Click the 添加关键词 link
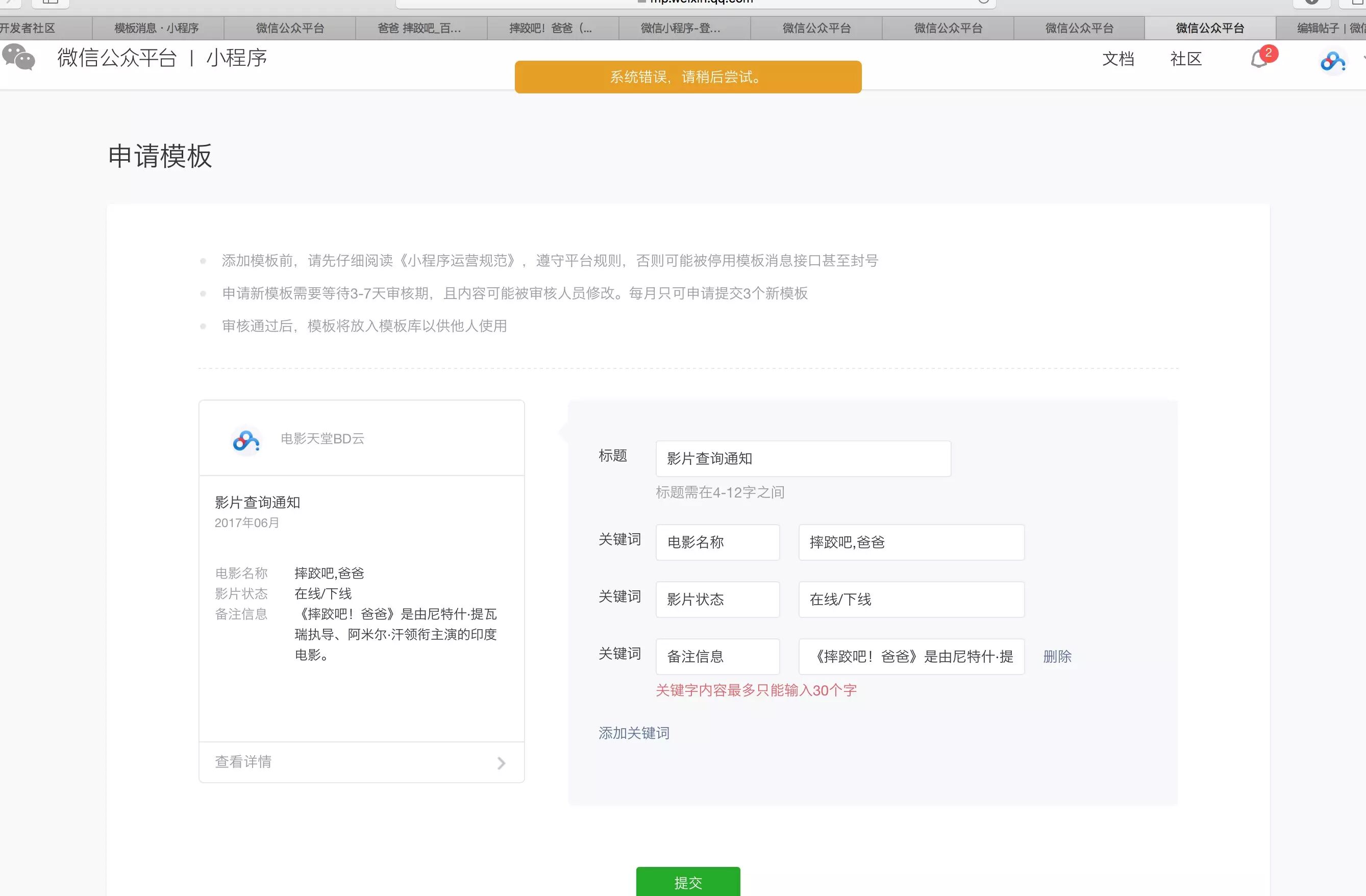This screenshot has height=896, width=1366. (x=634, y=733)
